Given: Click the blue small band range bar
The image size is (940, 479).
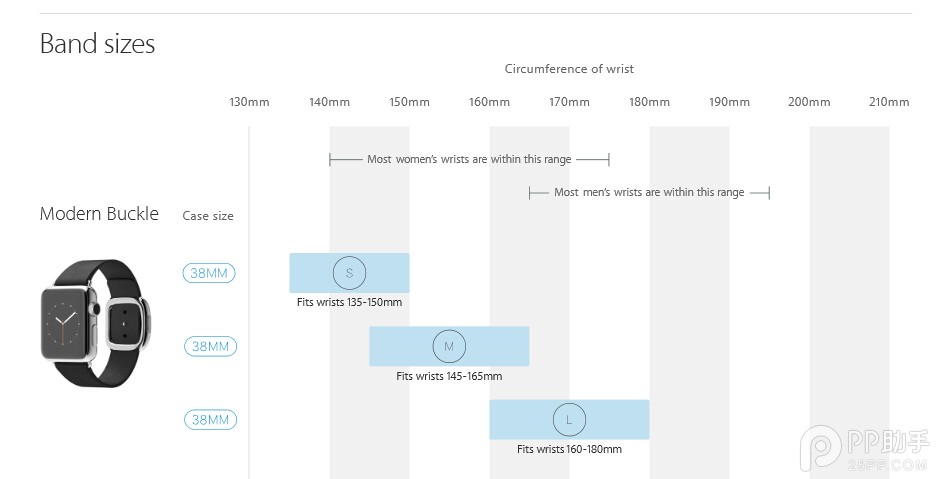Looking at the screenshot, I should [350, 273].
